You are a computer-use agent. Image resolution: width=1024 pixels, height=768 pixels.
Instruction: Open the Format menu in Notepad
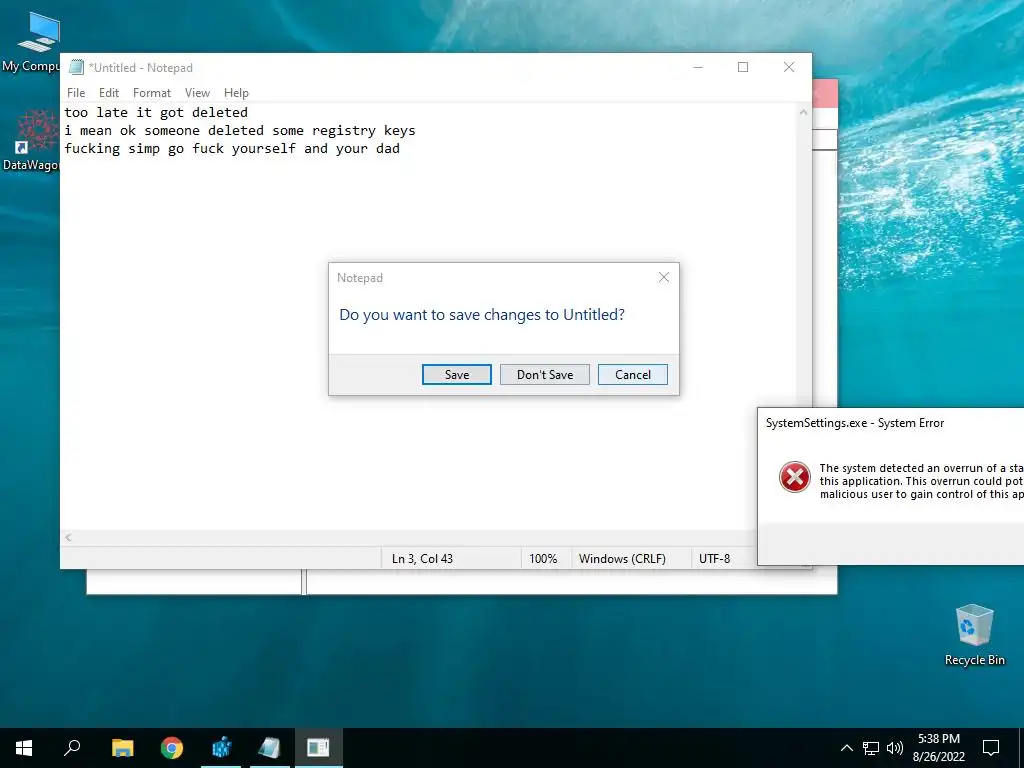click(152, 93)
